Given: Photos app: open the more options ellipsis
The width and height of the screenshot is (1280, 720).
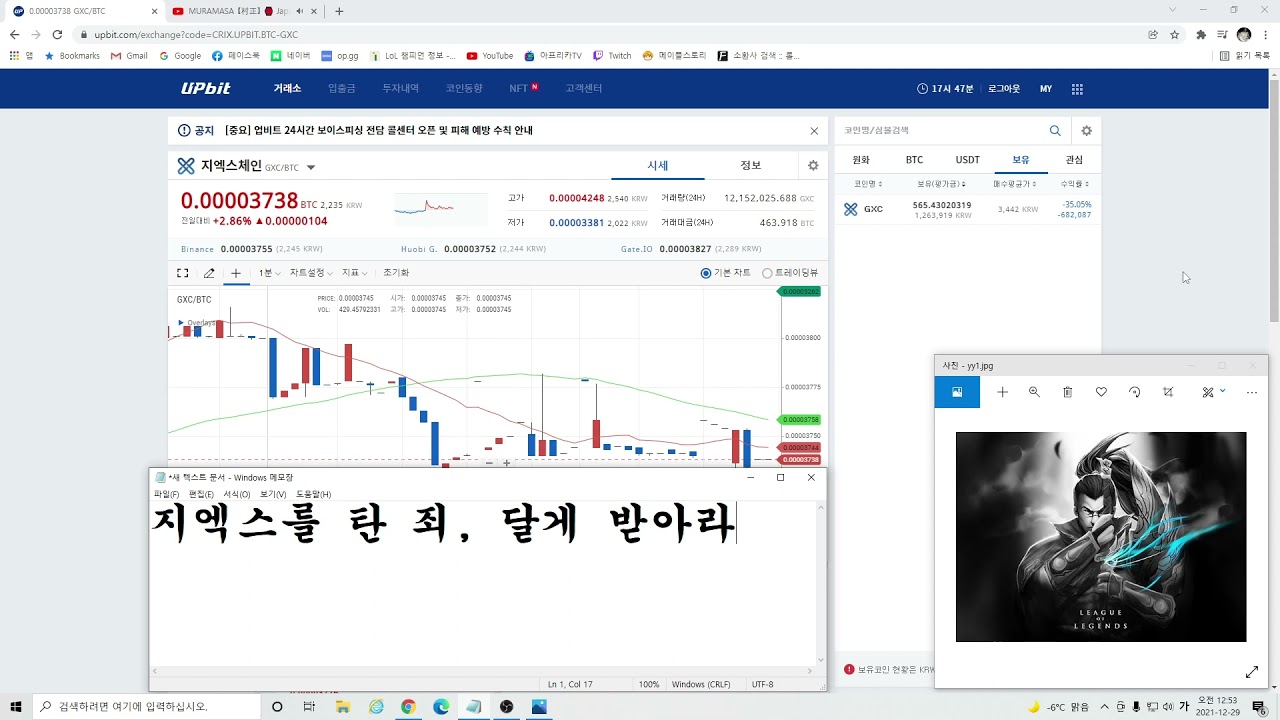Looking at the screenshot, I should (x=1251, y=393).
